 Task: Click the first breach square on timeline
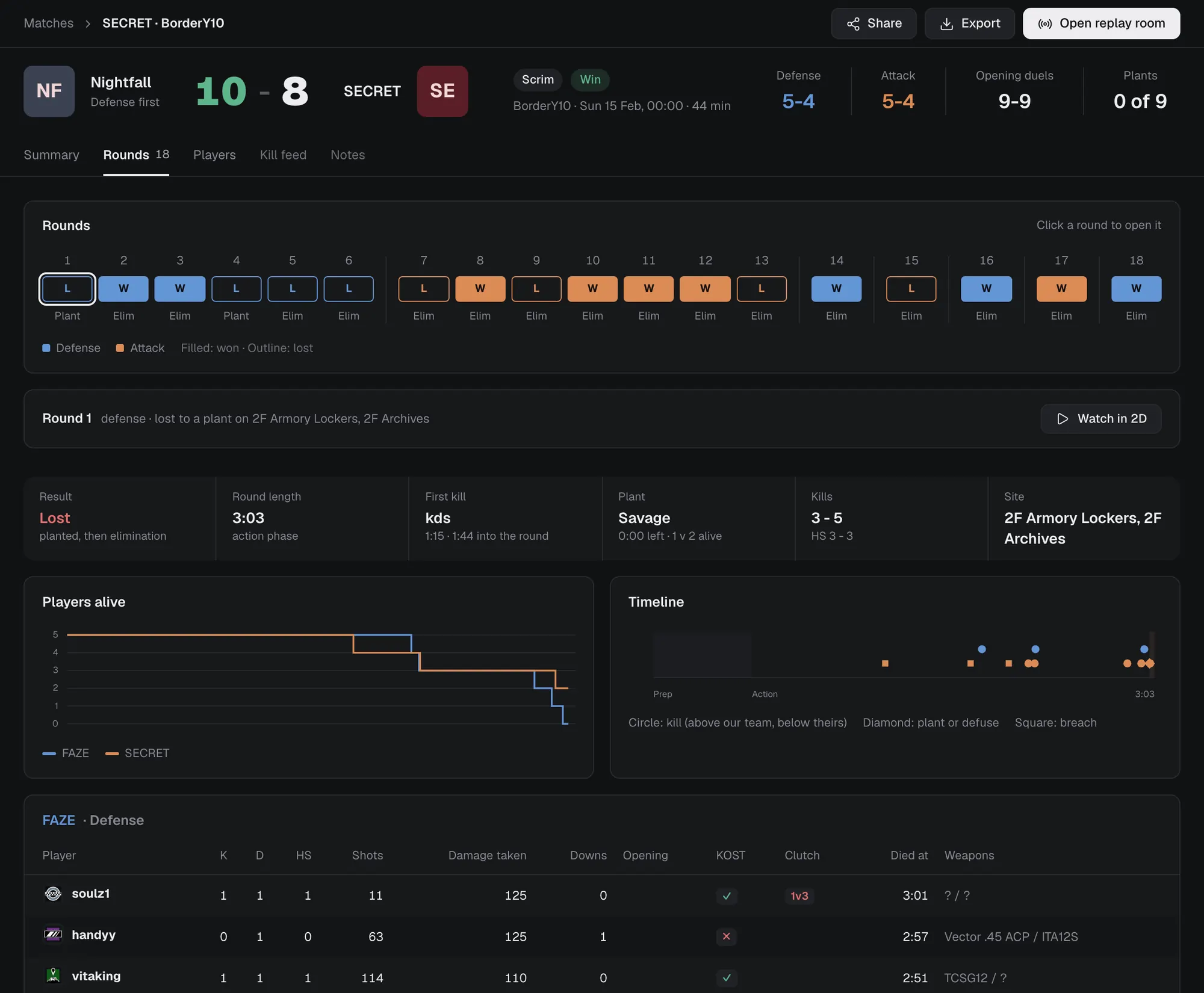coord(885,663)
